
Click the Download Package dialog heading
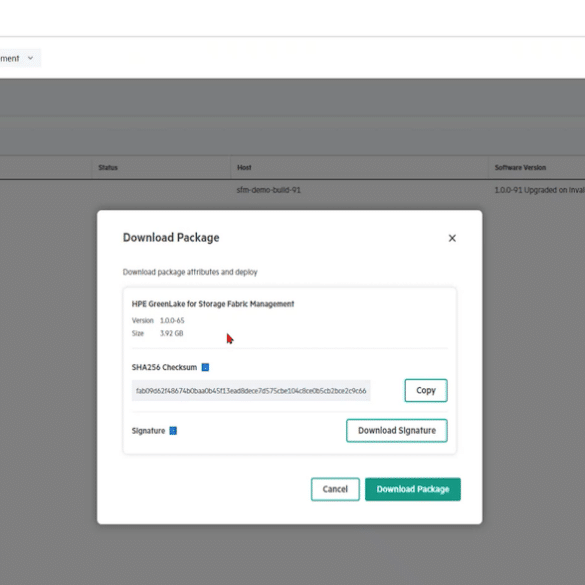tap(171, 238)
